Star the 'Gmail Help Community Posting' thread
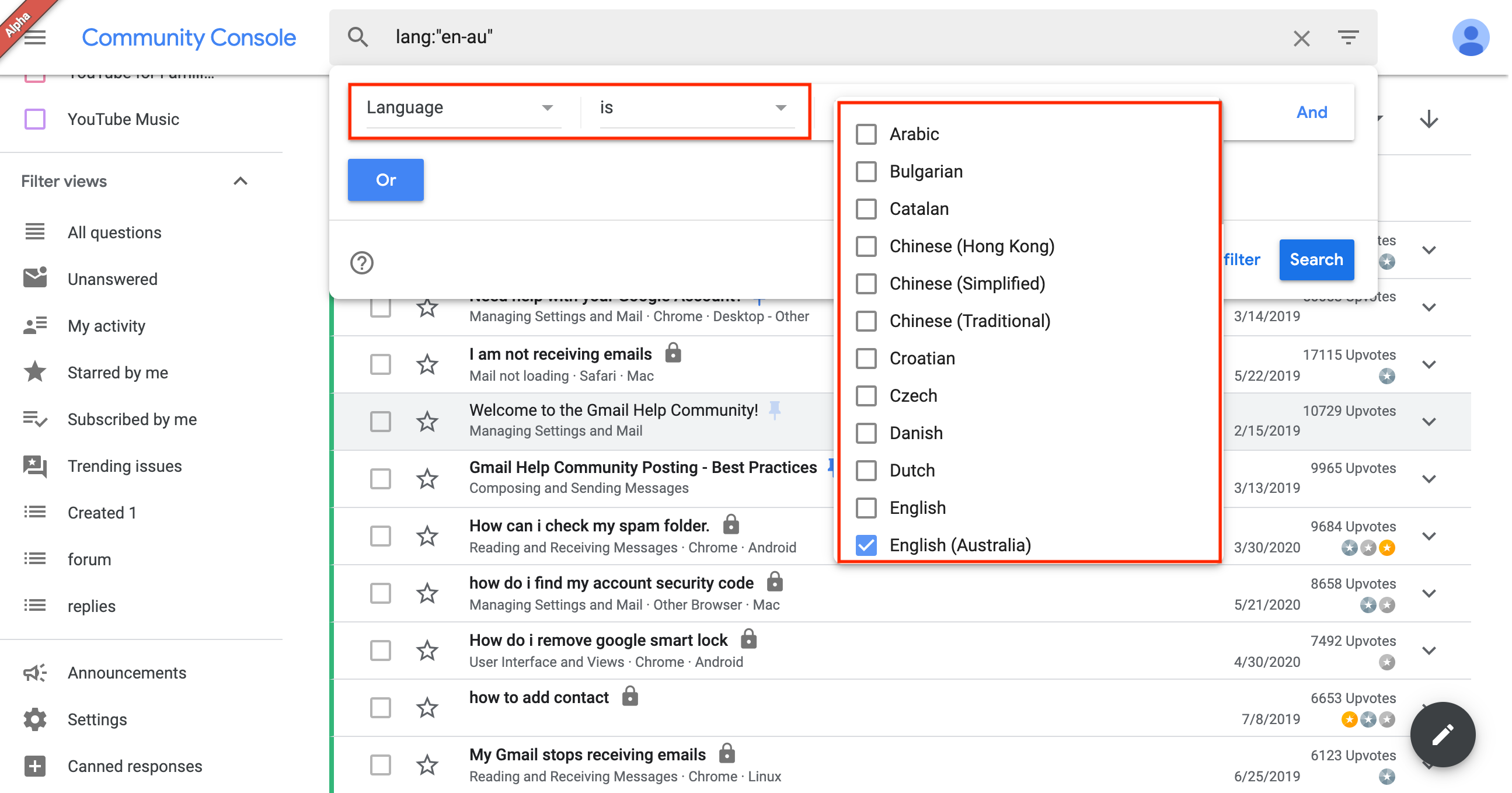The height and width of the screenshot is (793, 1512). (427, 479)
